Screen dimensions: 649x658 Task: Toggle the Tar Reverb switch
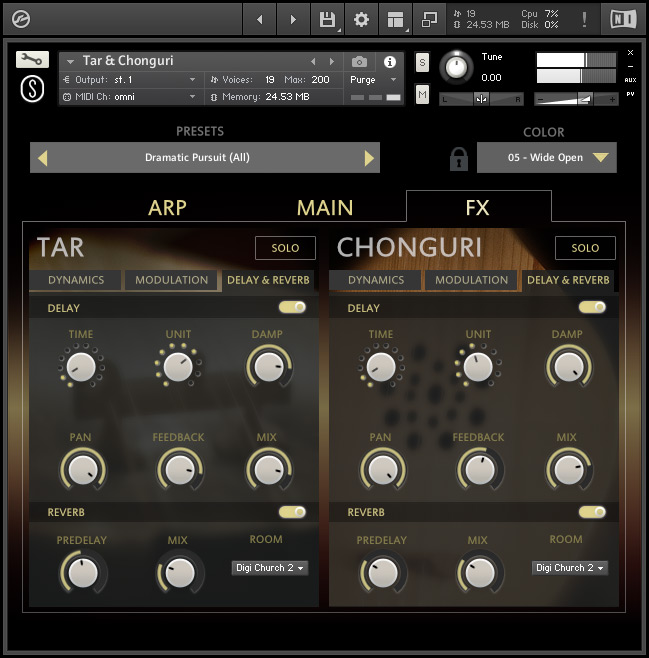pyautogui.click(x=292, y=512)
